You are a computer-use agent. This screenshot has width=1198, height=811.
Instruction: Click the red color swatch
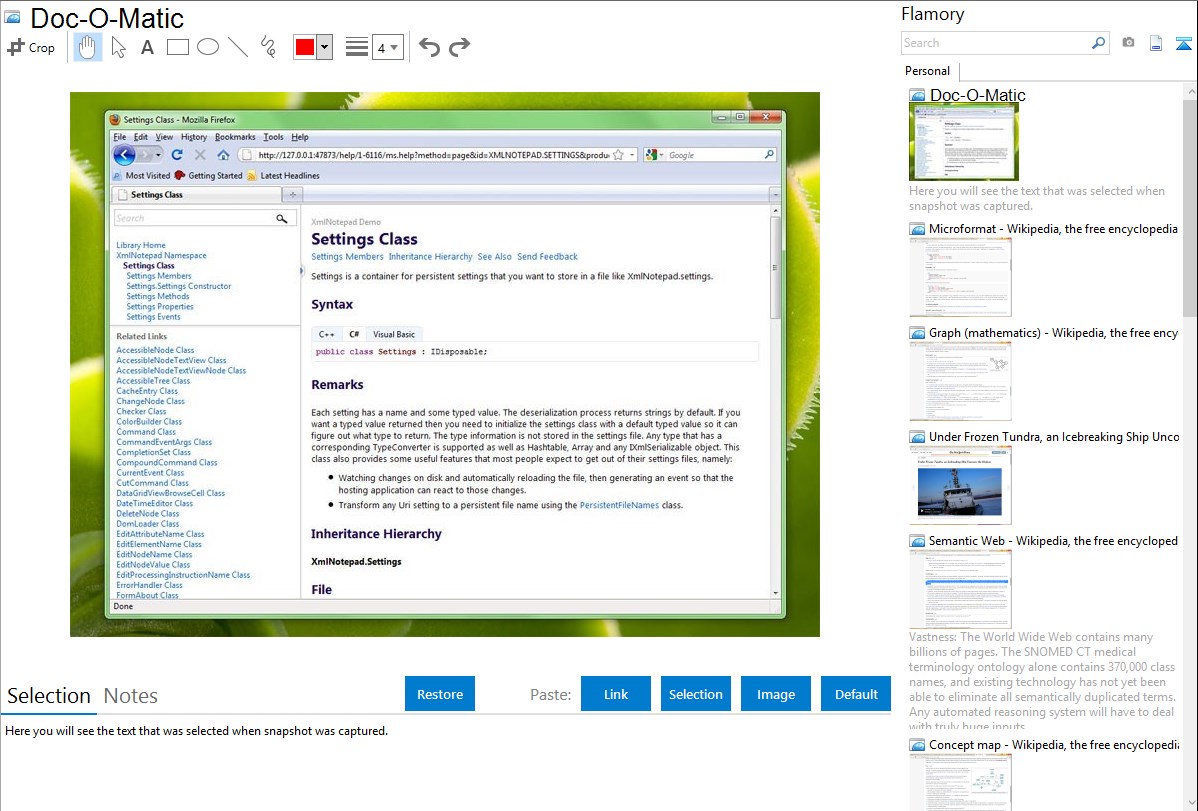305,47
